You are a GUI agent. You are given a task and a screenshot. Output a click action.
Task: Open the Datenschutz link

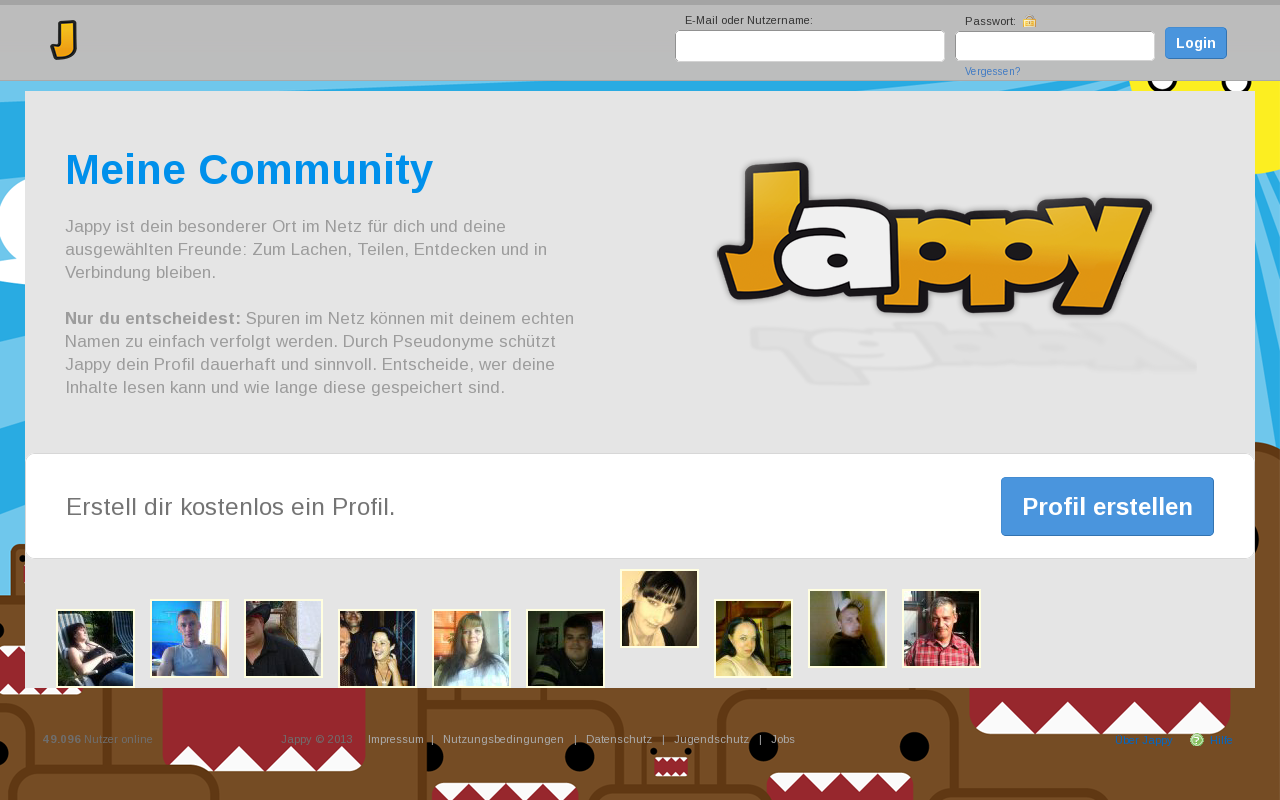pyautogui.click(x=619, y=739)
